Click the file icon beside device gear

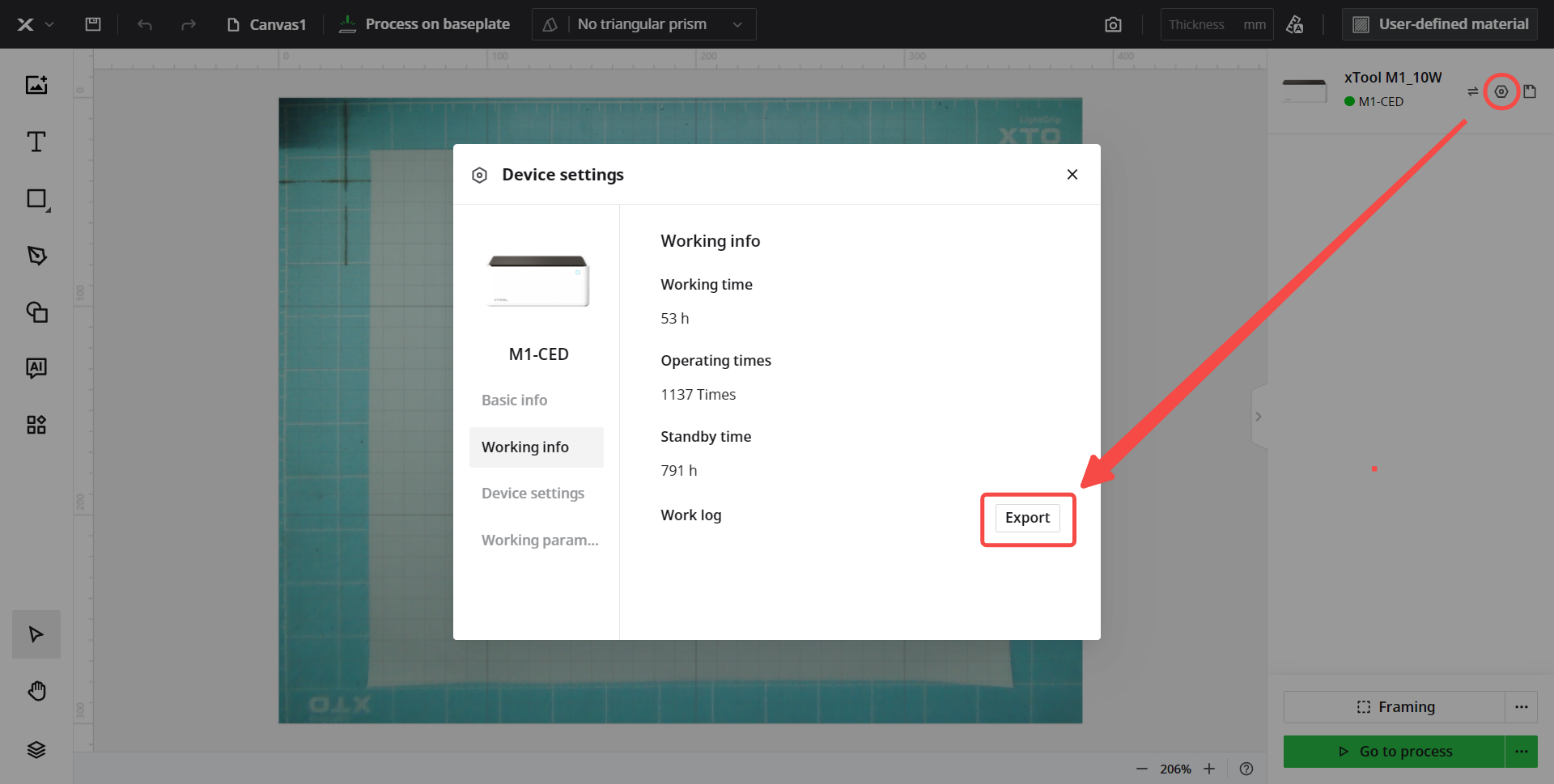tap(1530, 91)
